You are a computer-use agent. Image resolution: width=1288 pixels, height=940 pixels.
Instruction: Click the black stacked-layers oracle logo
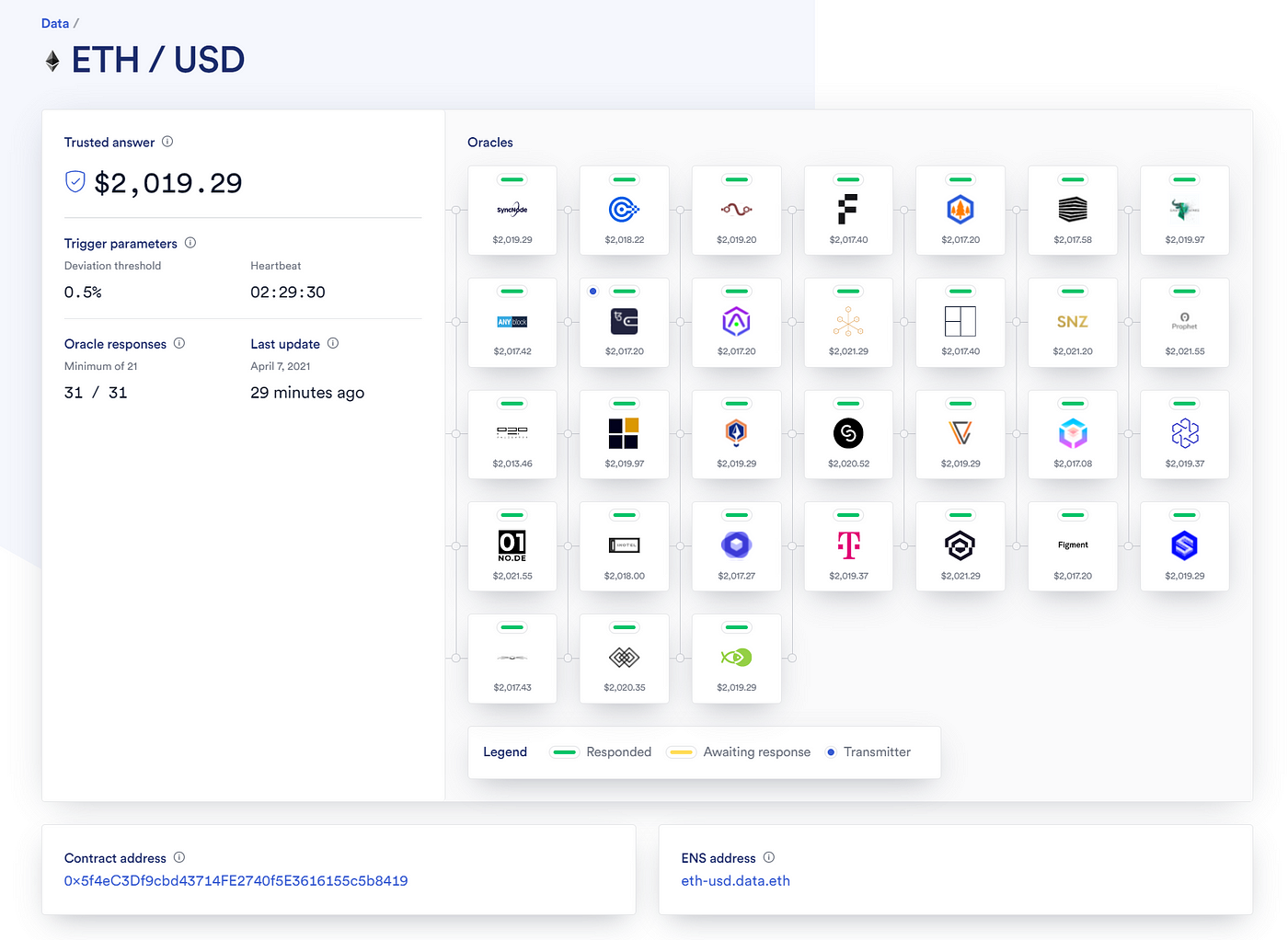click(x=1073, y=210)
